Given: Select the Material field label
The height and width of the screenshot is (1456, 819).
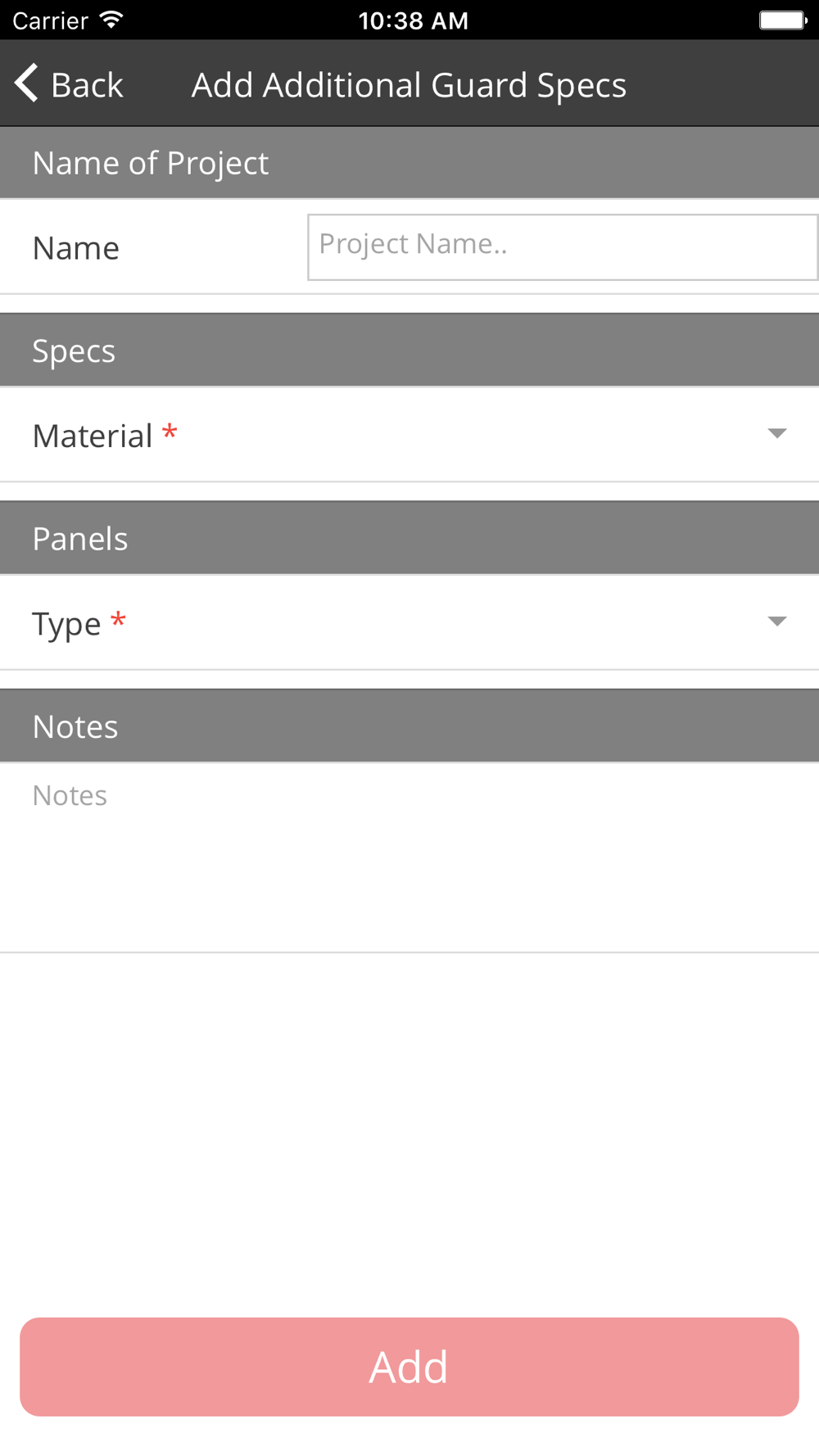Looking at the screenshot, I should tap(93, 436).
